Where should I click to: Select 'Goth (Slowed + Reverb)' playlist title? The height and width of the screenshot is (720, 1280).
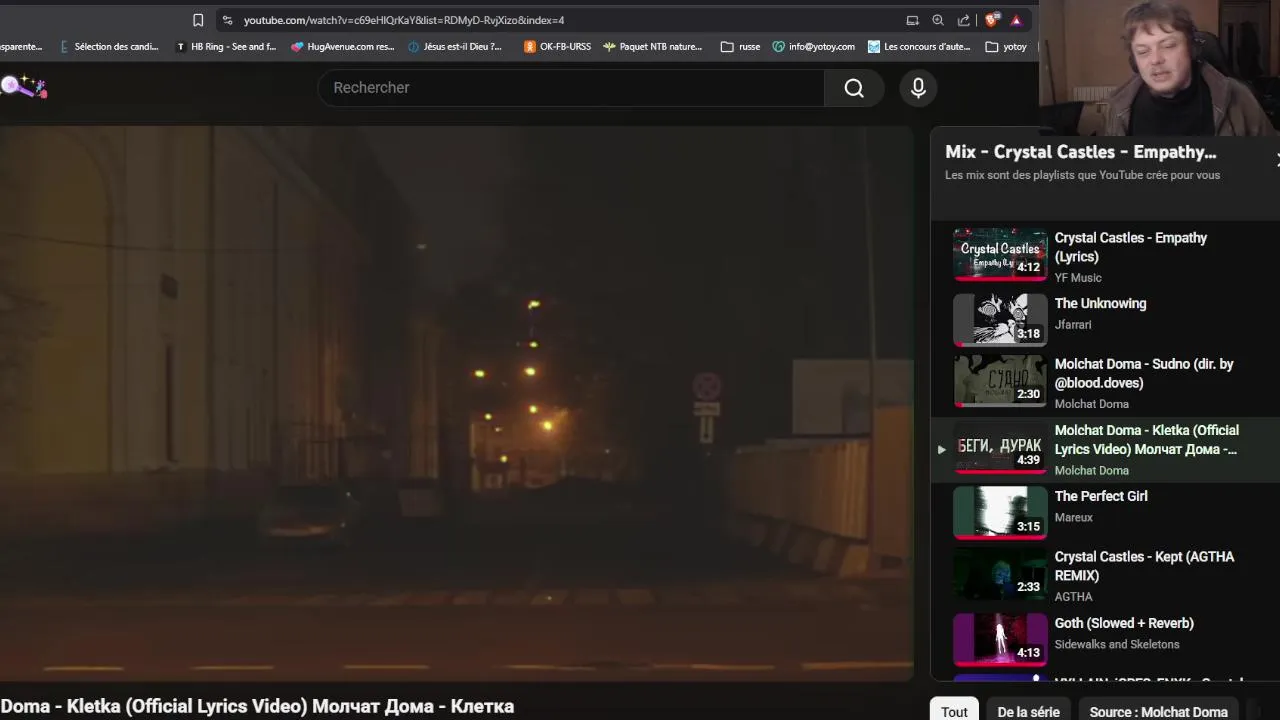click(x=1124, y=623)
